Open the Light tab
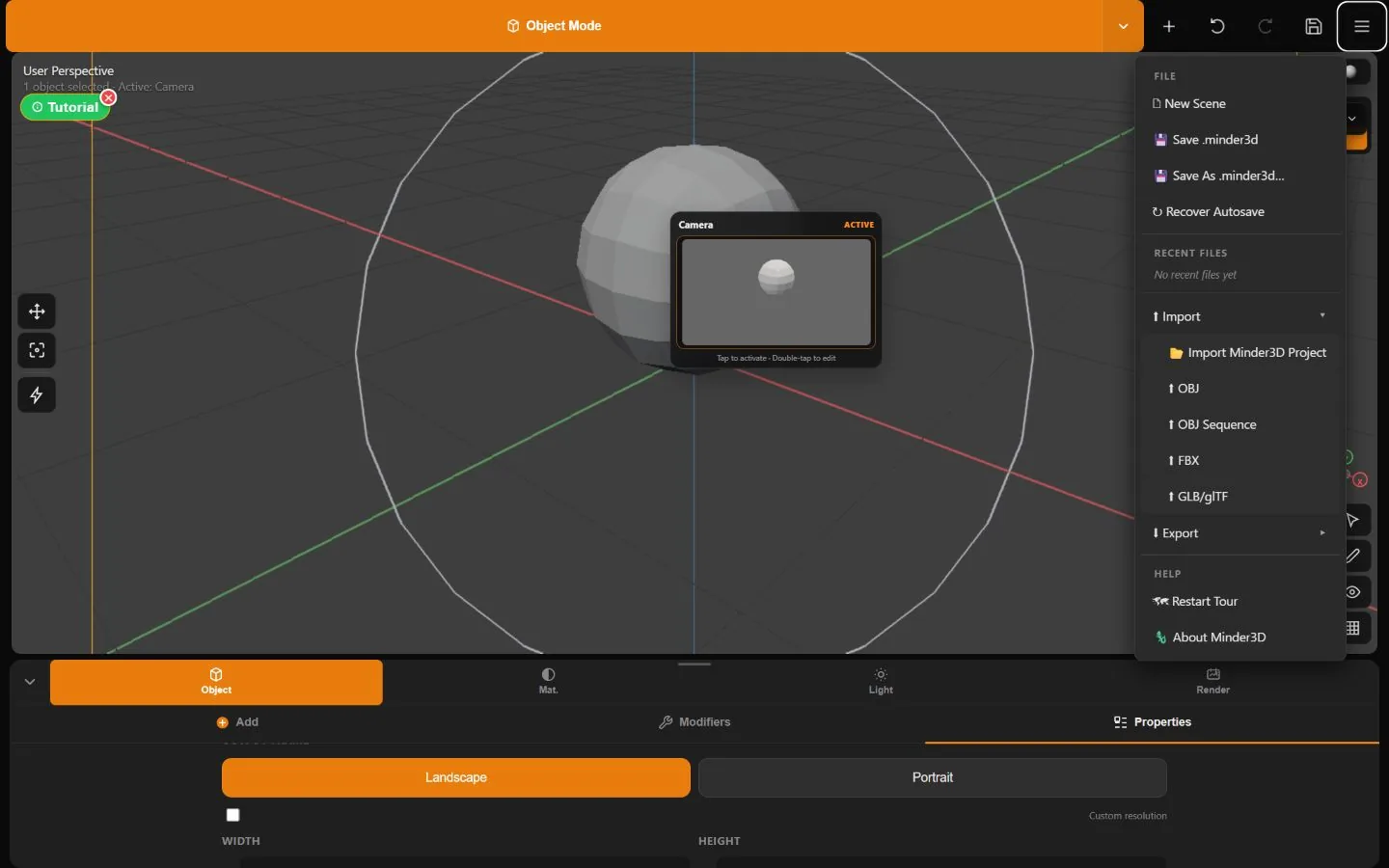1389x868 pixels. point(881,682)
